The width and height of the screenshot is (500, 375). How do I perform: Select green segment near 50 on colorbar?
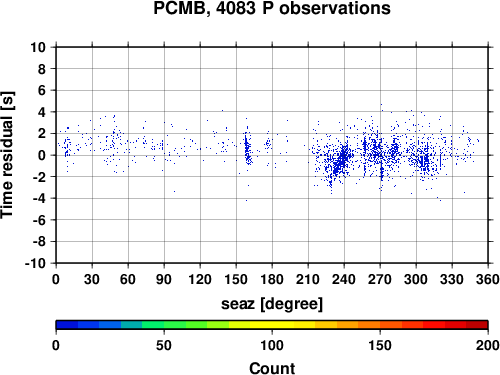(164, 325)
